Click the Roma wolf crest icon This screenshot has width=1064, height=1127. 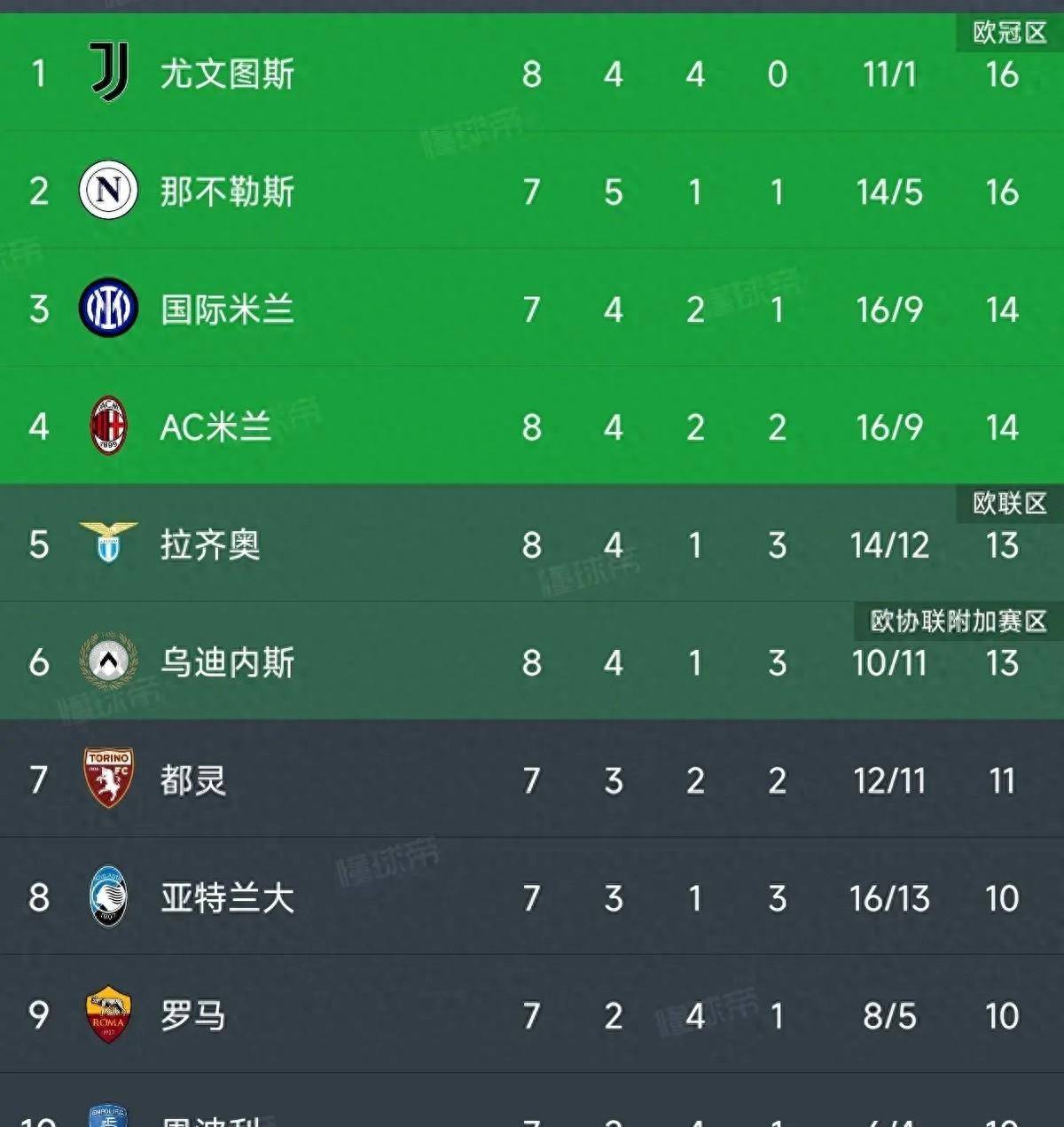point(108,1014)
